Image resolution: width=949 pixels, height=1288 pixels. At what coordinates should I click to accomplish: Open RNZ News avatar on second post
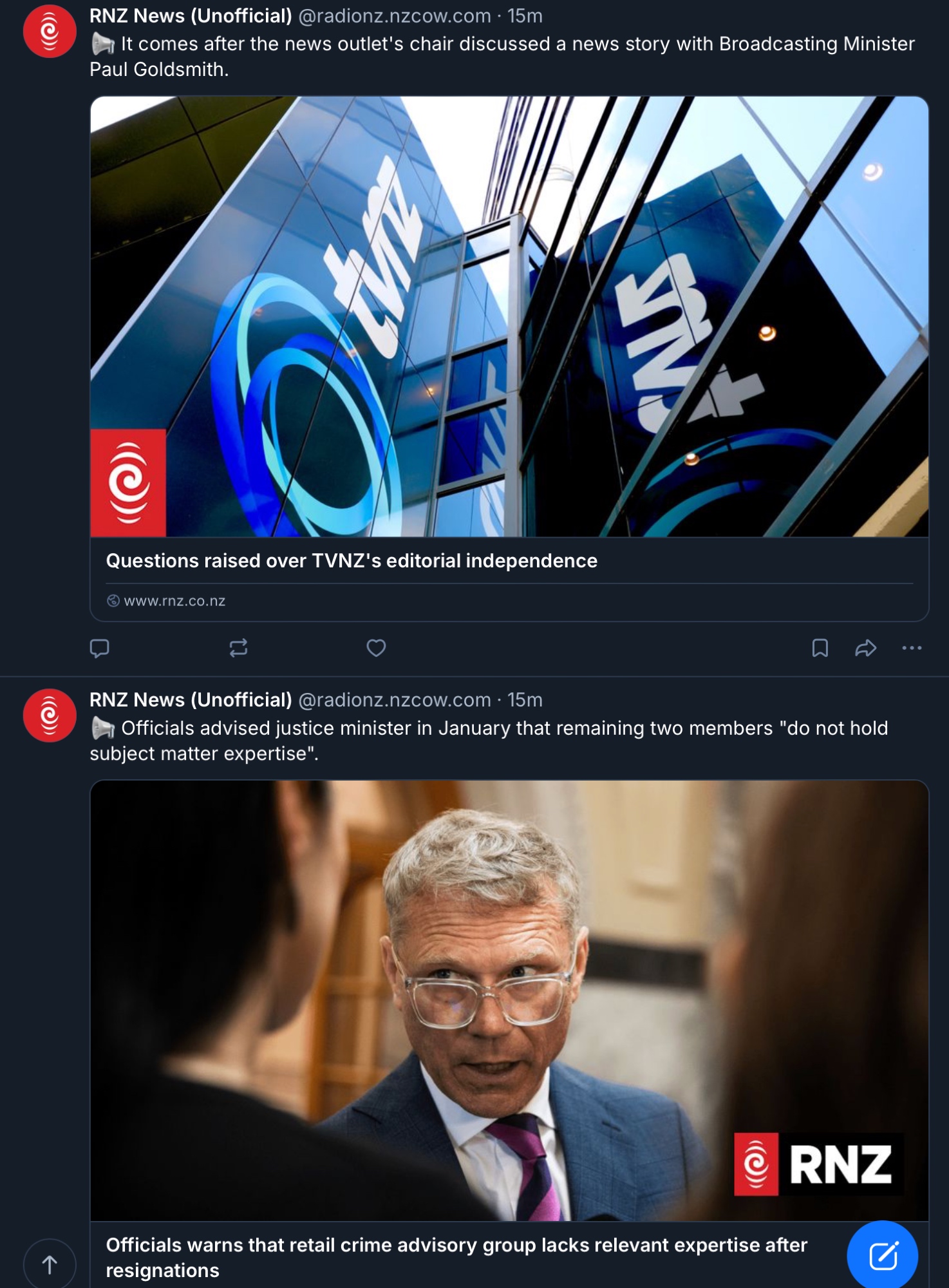(50, 715)
